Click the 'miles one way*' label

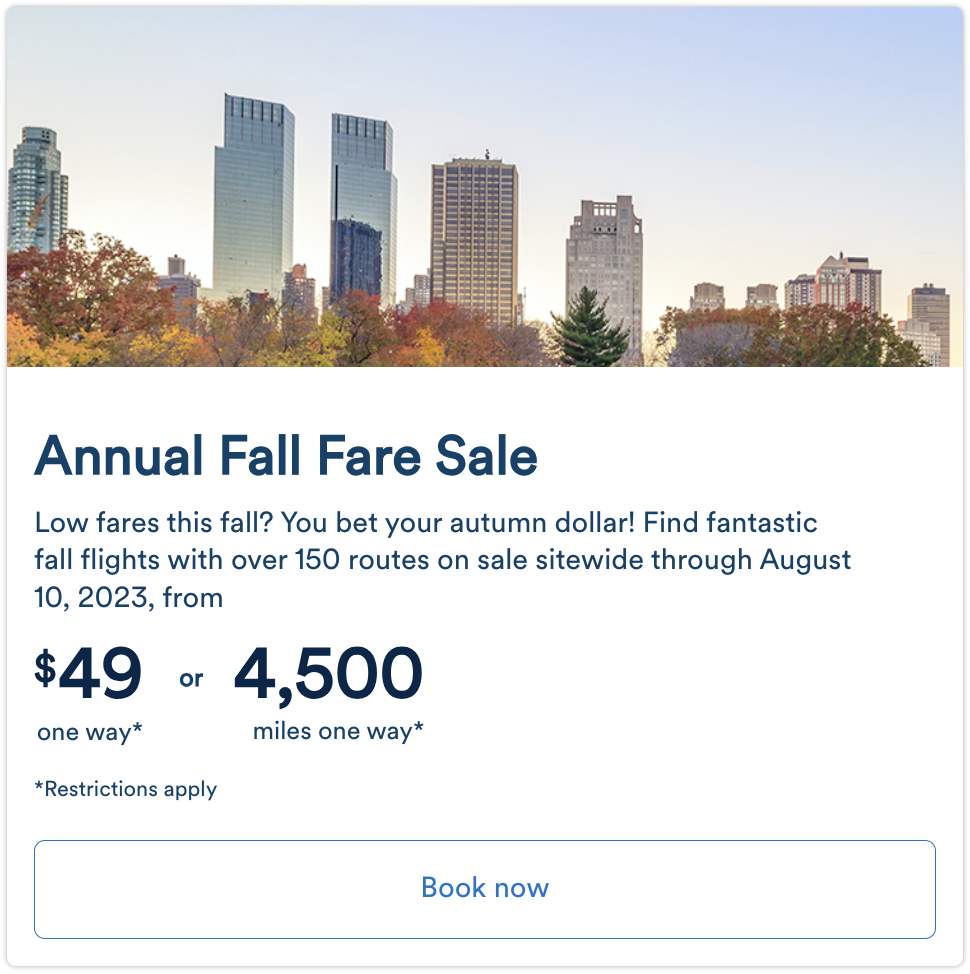338,731
